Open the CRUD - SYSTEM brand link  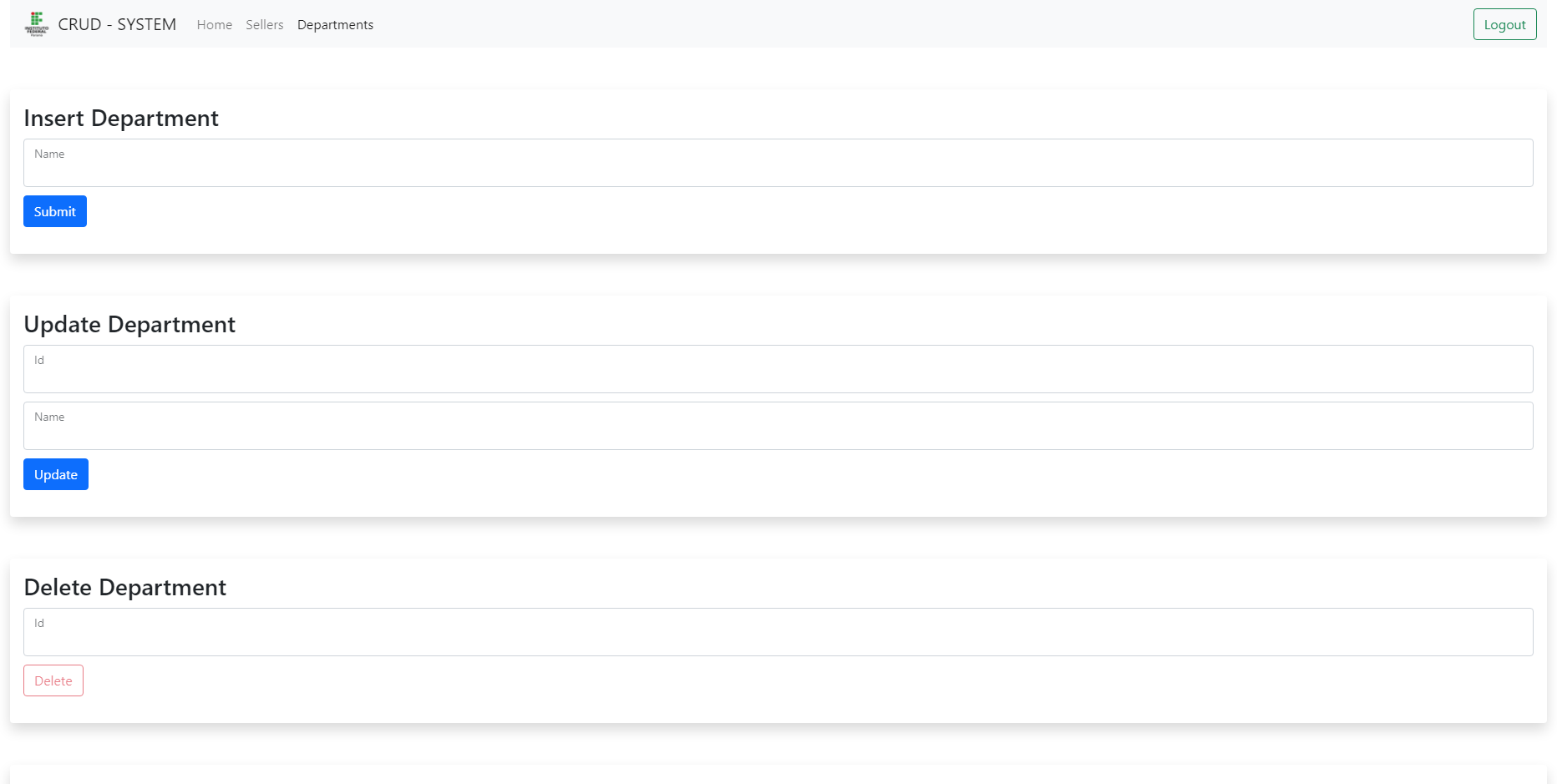point(117,24)
